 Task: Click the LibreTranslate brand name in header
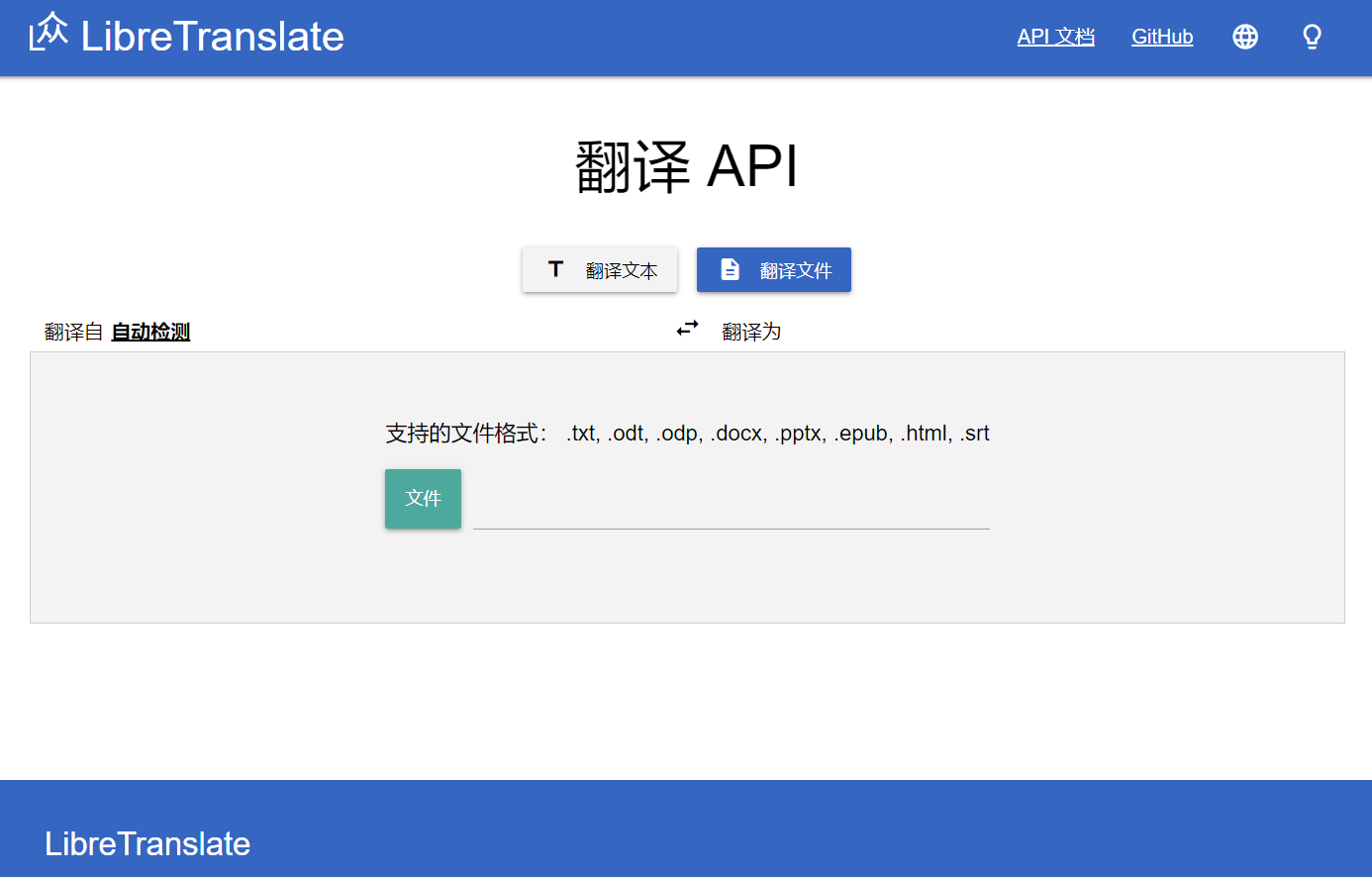tap(212, 37)
